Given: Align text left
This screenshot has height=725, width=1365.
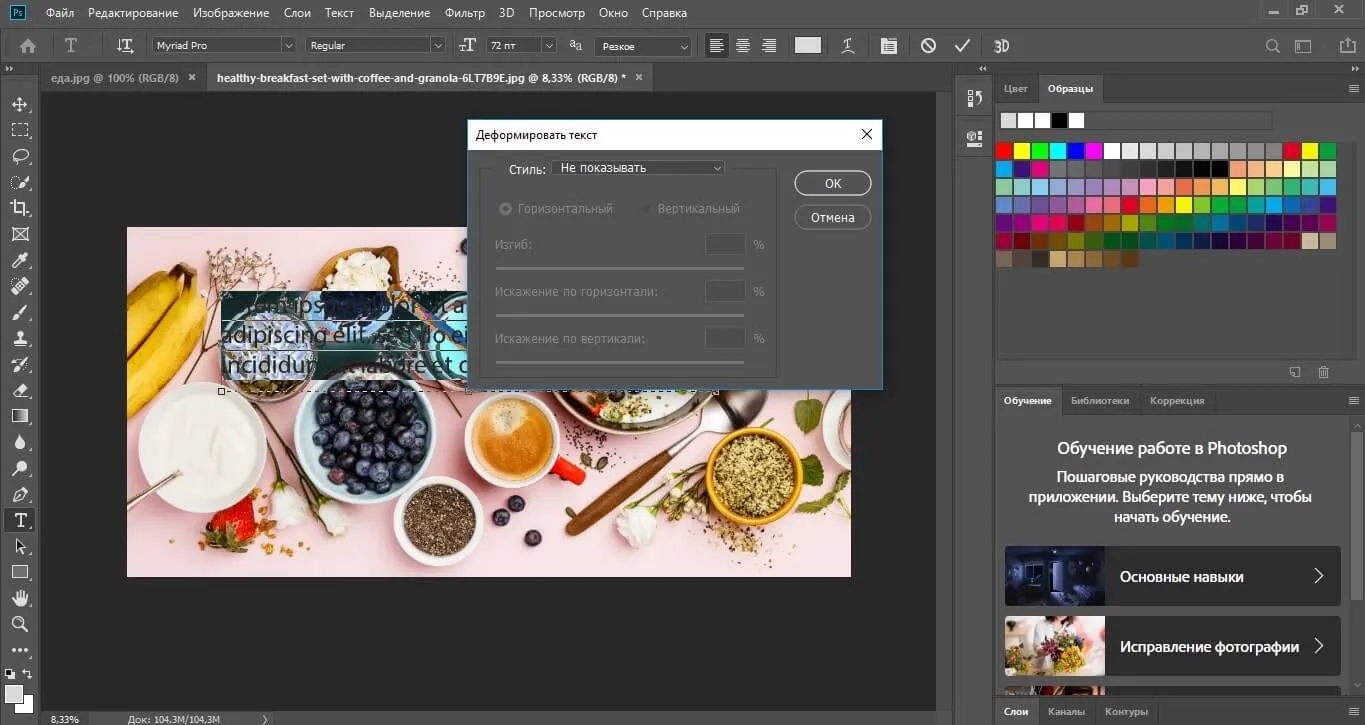Looking at the screenshot, I should tap(716, 46).
